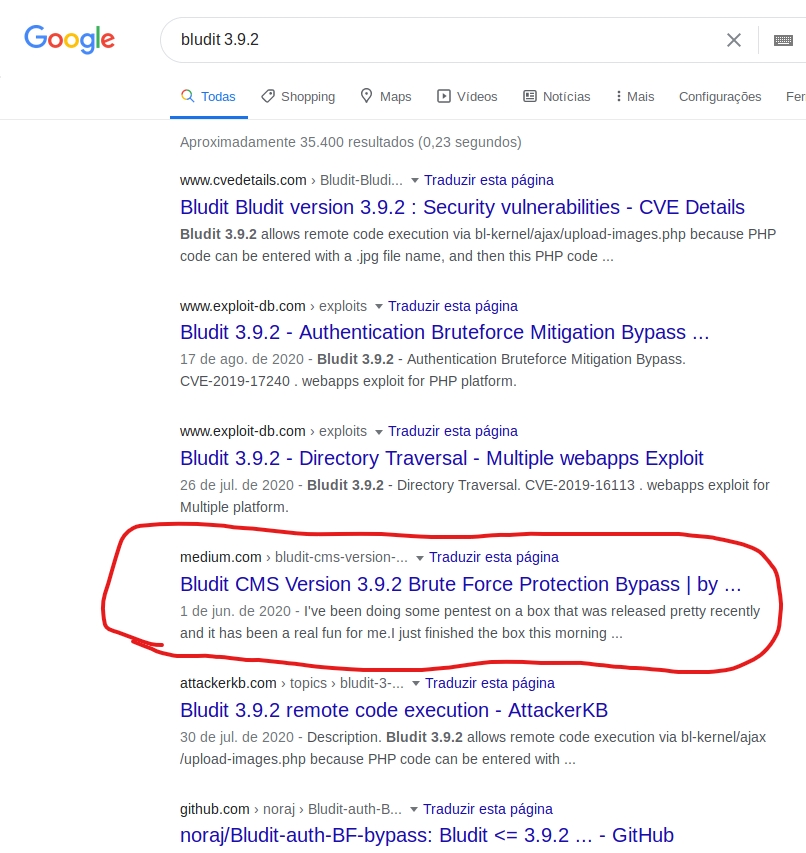Expand dropdown arrow beside medium.com URL
This screenshot has width=806, height=853.
420,558
